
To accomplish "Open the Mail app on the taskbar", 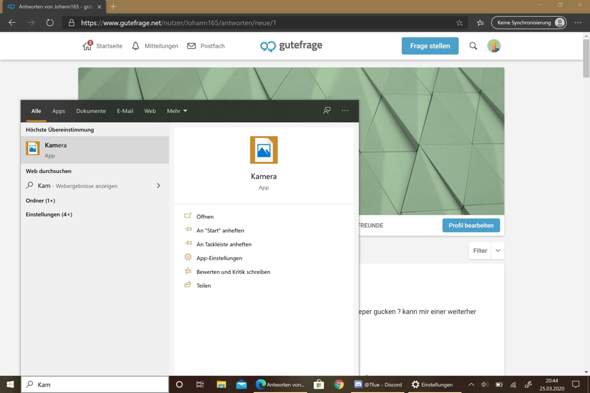I will (x=241, y=384).
